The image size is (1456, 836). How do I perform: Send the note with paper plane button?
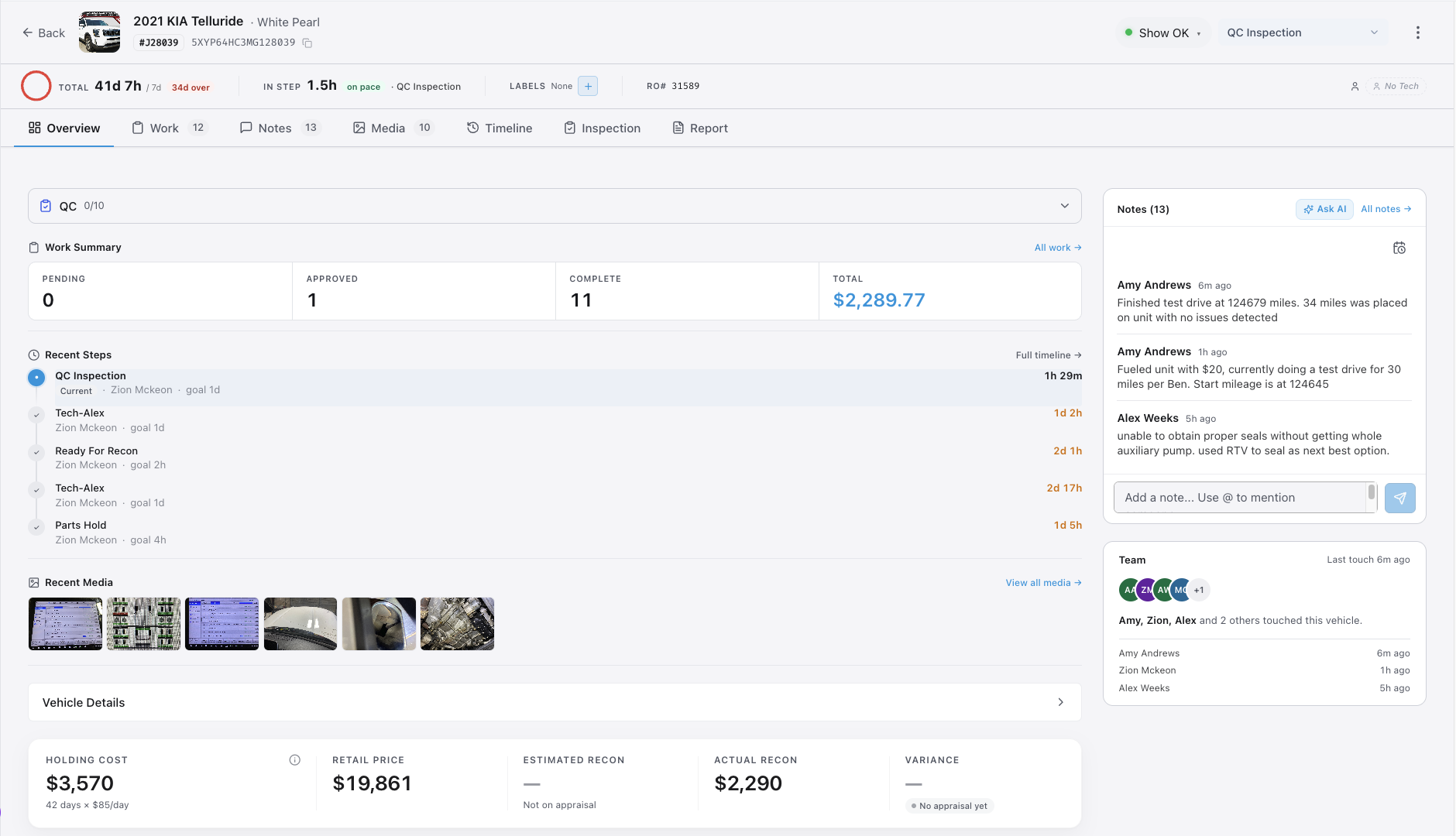(1399, 498)
